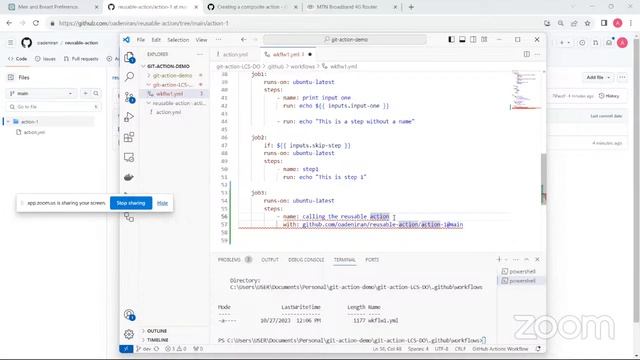Collapse action-1 folder in GitHub tree
Image resolution: width=640 pixels, height=360 pixels.
point(8,122)
